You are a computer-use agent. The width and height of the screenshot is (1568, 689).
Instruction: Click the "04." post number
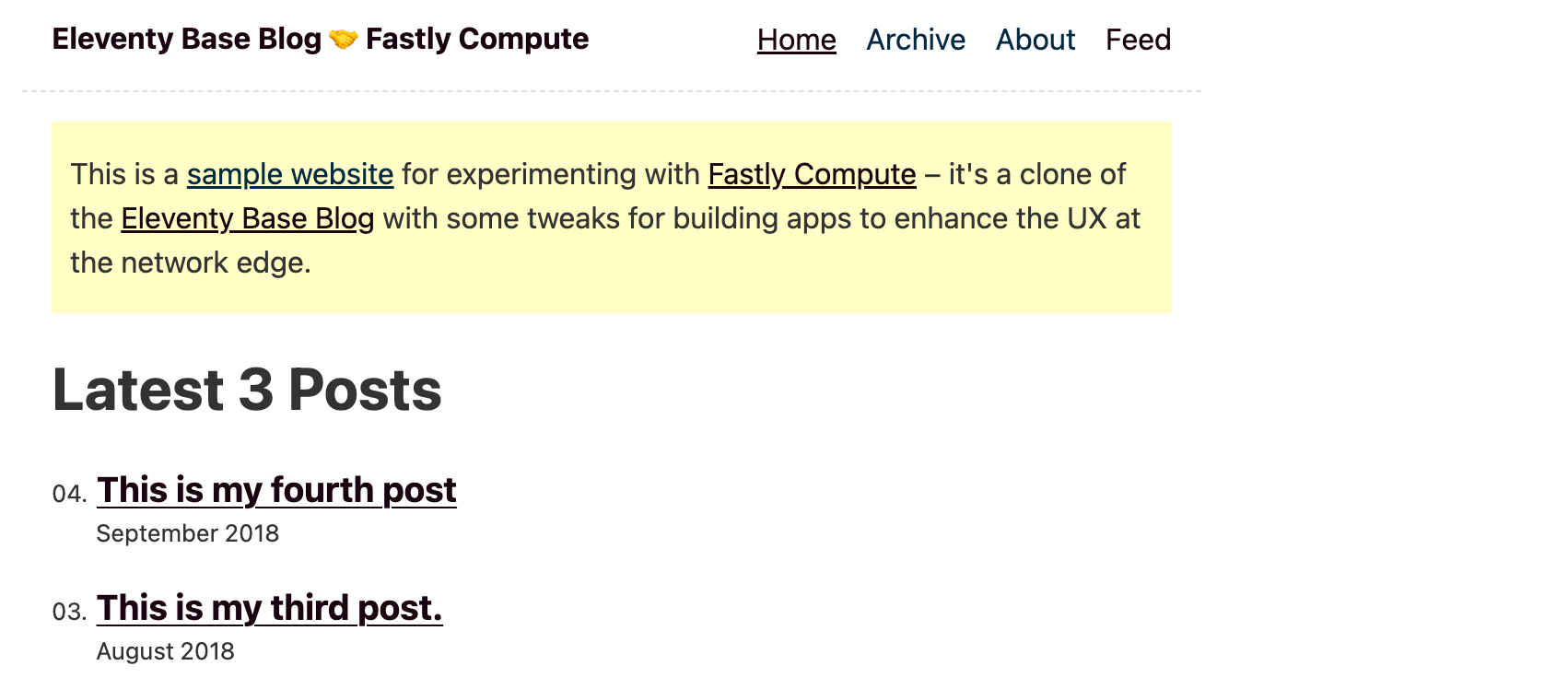point(69,494)
